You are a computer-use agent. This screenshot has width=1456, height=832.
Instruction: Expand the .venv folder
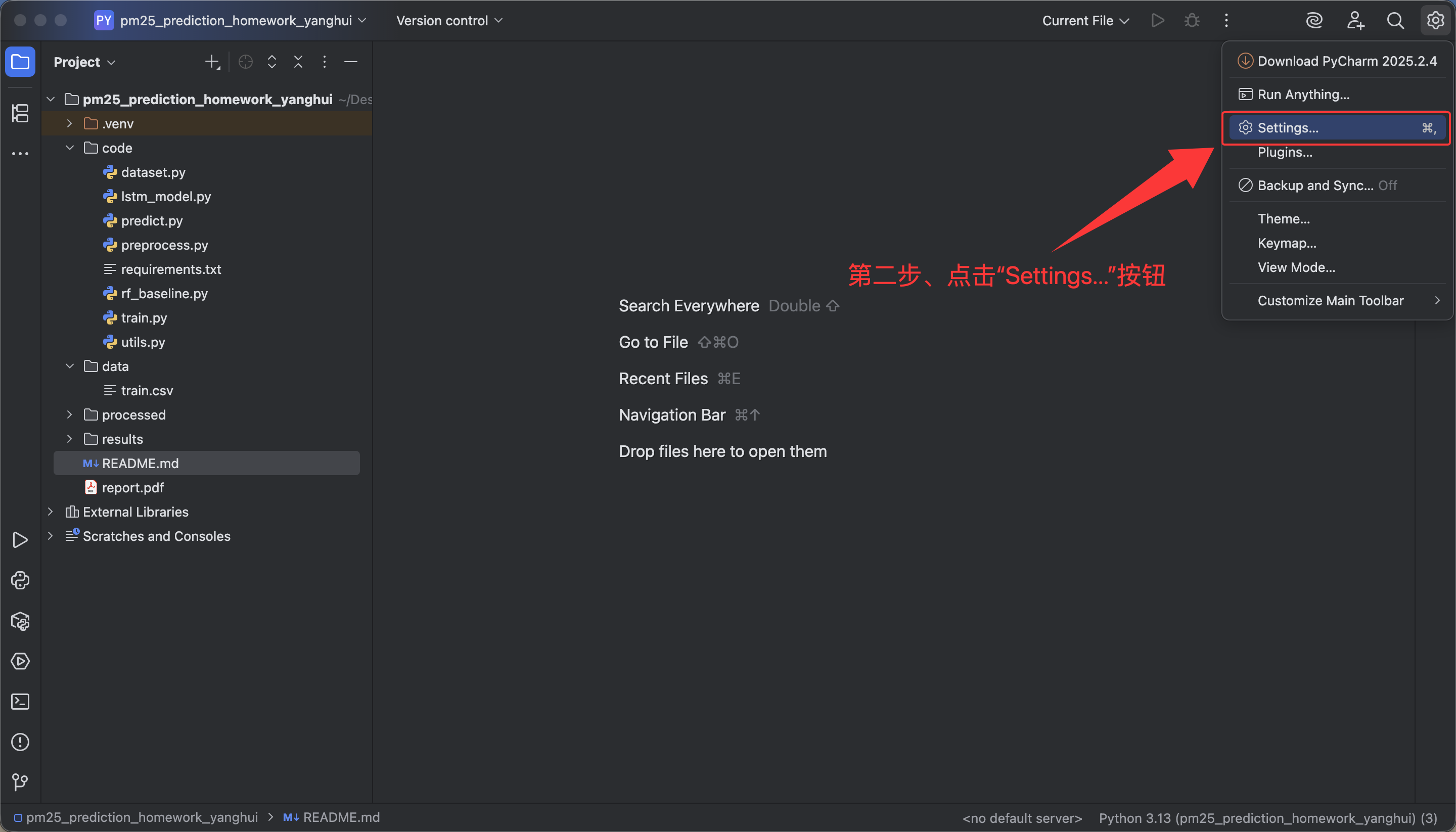[x=69, y=123]
